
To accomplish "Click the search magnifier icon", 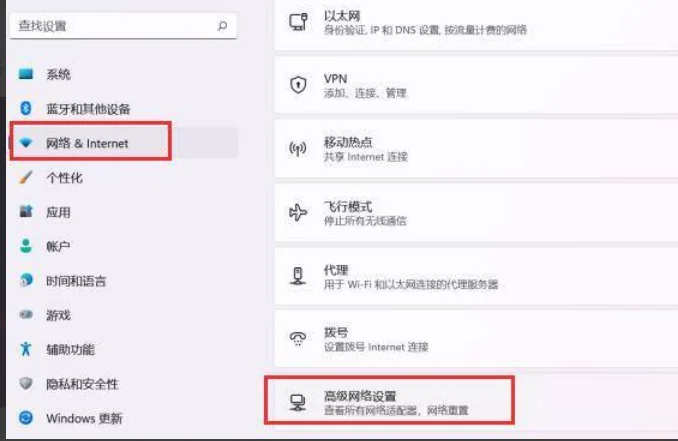I will point(222,26).
